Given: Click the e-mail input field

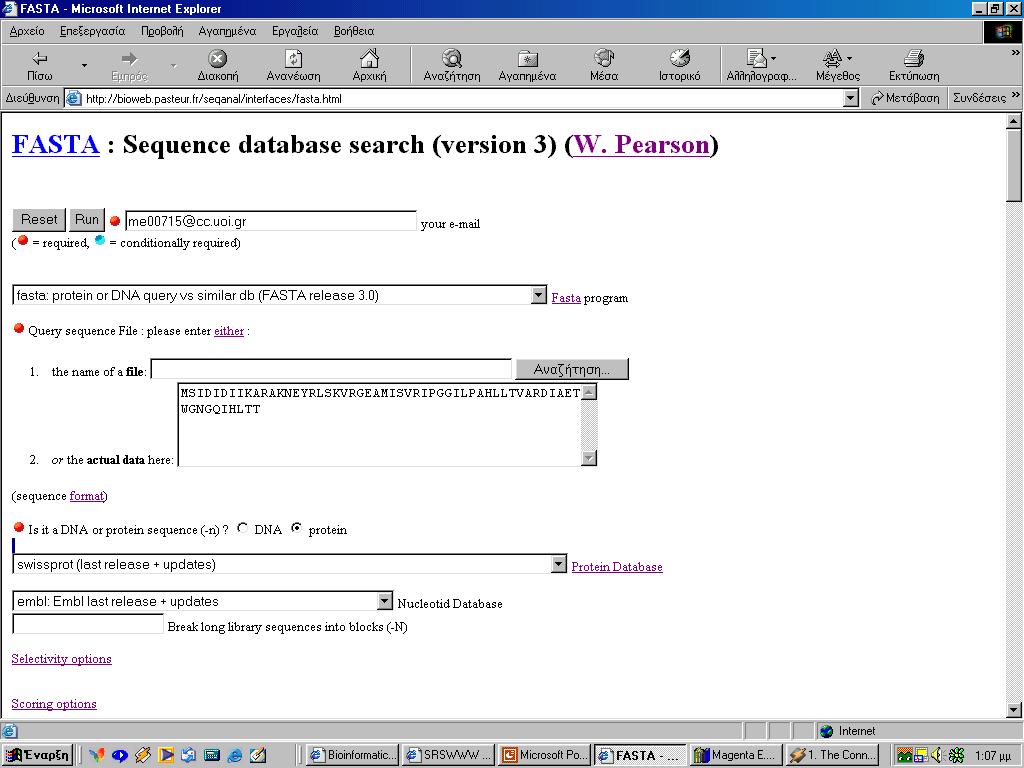Looking at the screenshot, I should point(270,221).
